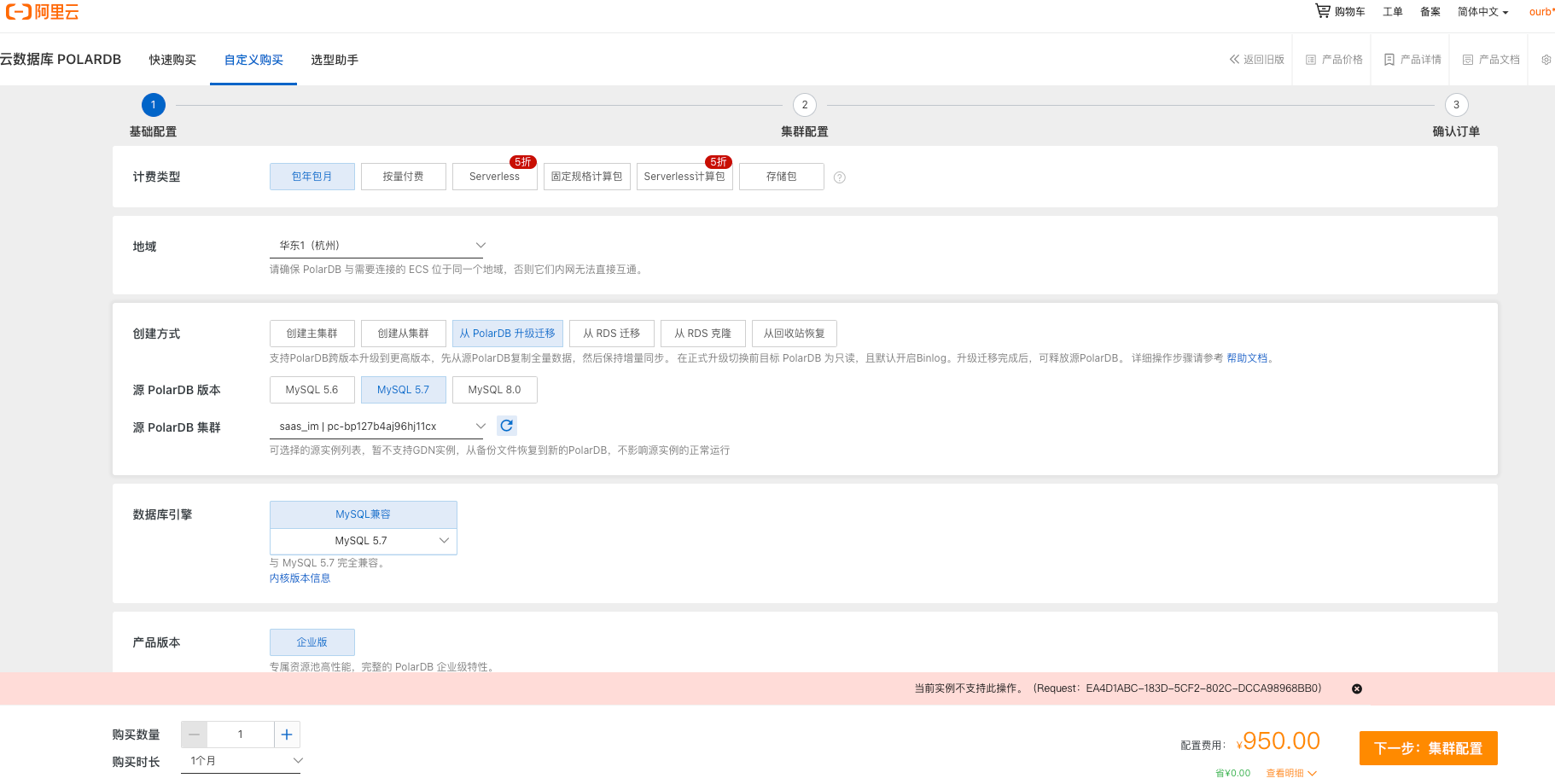Decrease purchase quantity with minus button
Image resolution: width=1555 pixels, height=784 pixels.
[194, 735]
